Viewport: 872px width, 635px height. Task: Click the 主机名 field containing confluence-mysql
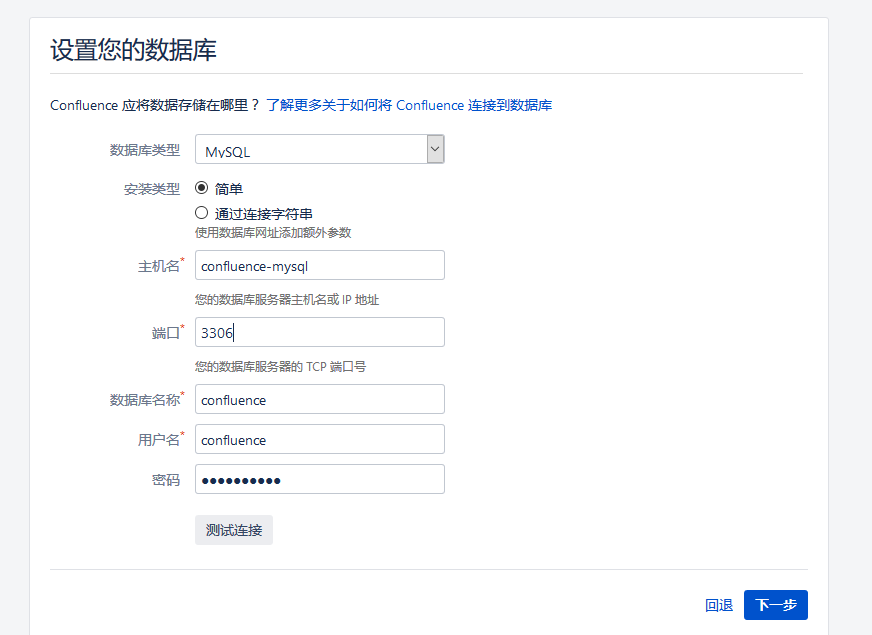coord(319,265)
